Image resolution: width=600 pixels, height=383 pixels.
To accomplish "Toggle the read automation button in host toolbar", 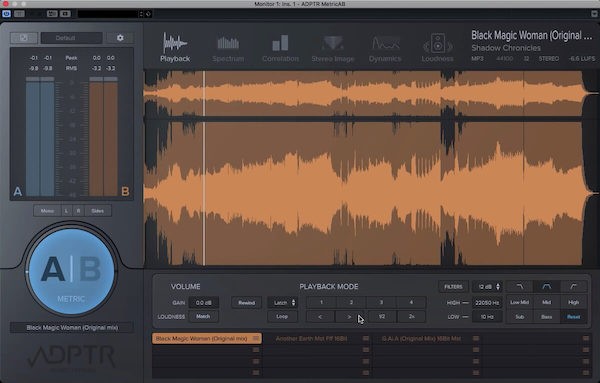I will pyautogui.click(x=52, y=14).
